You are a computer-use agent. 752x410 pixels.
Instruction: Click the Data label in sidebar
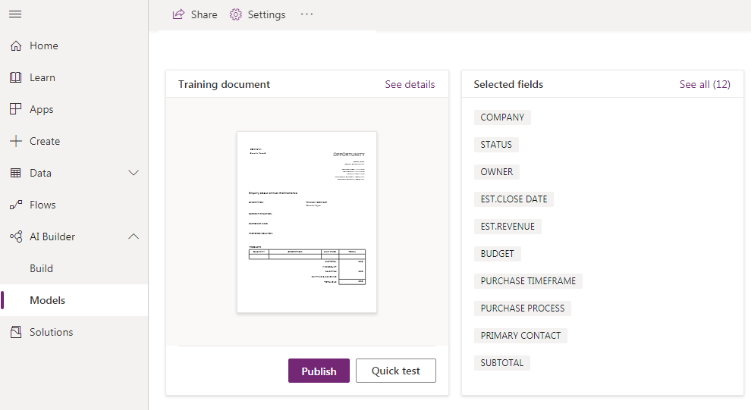pos(40,173)
